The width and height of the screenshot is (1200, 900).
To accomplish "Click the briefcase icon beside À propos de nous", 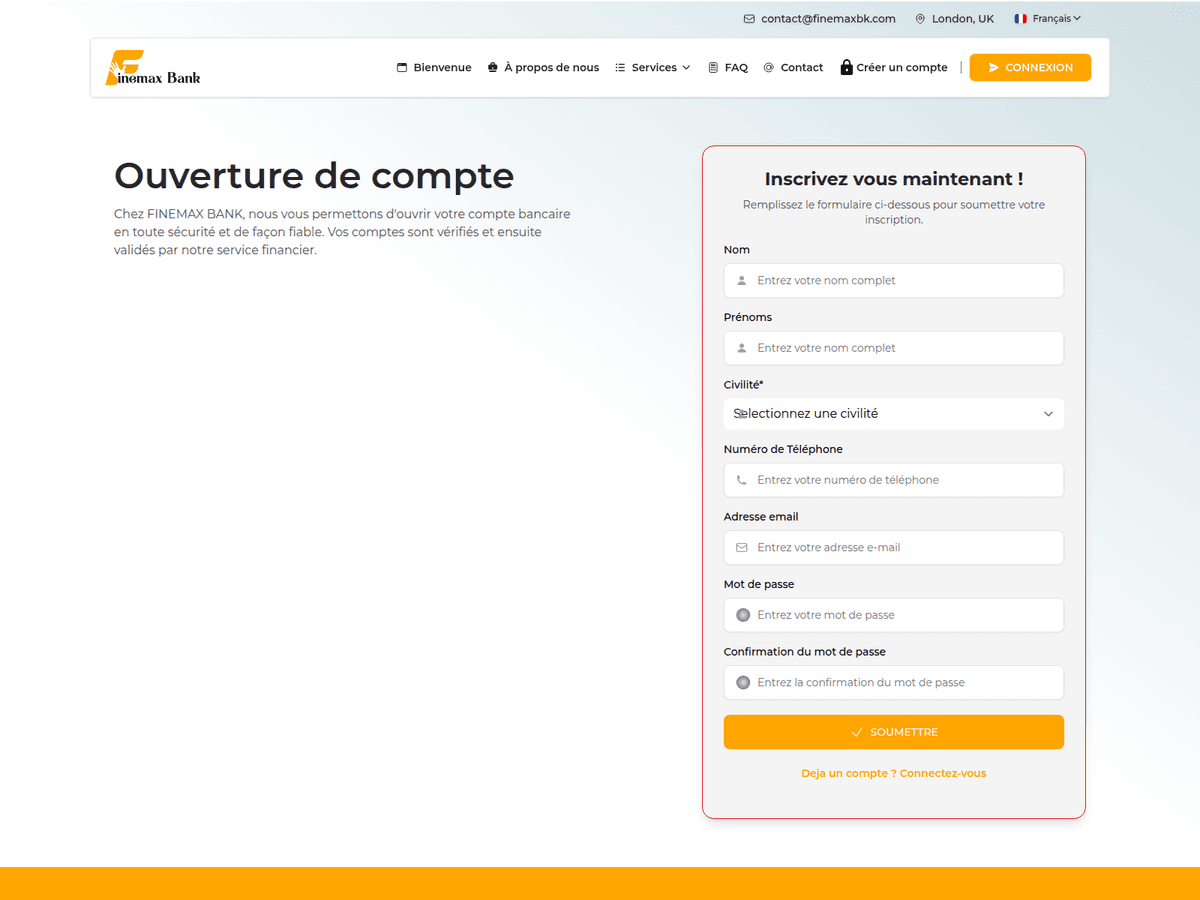I will [x=493, y=68].
